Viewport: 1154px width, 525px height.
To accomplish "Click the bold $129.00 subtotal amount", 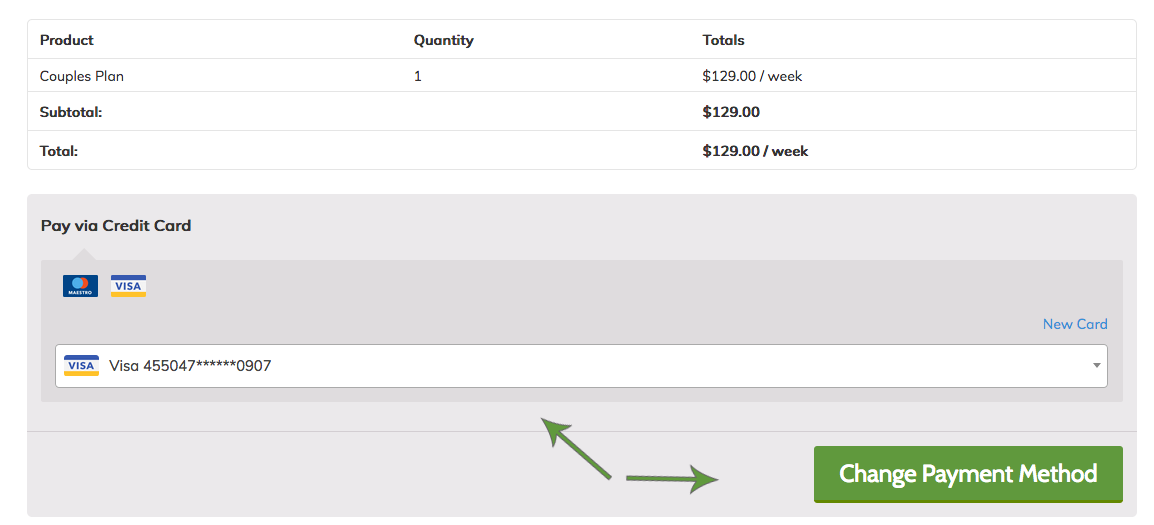I will 731,112.
